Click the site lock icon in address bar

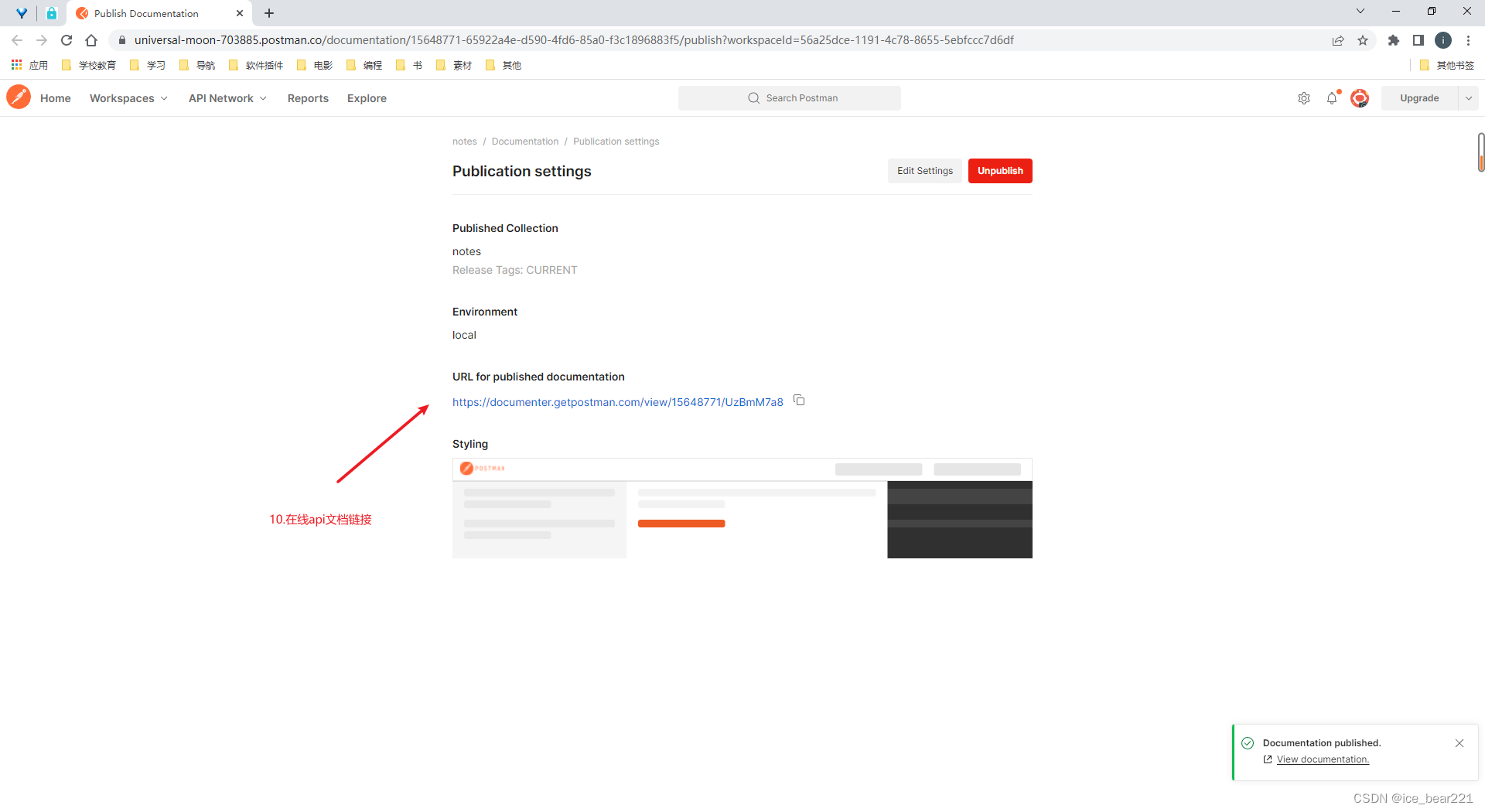click(x=121, y=40)
